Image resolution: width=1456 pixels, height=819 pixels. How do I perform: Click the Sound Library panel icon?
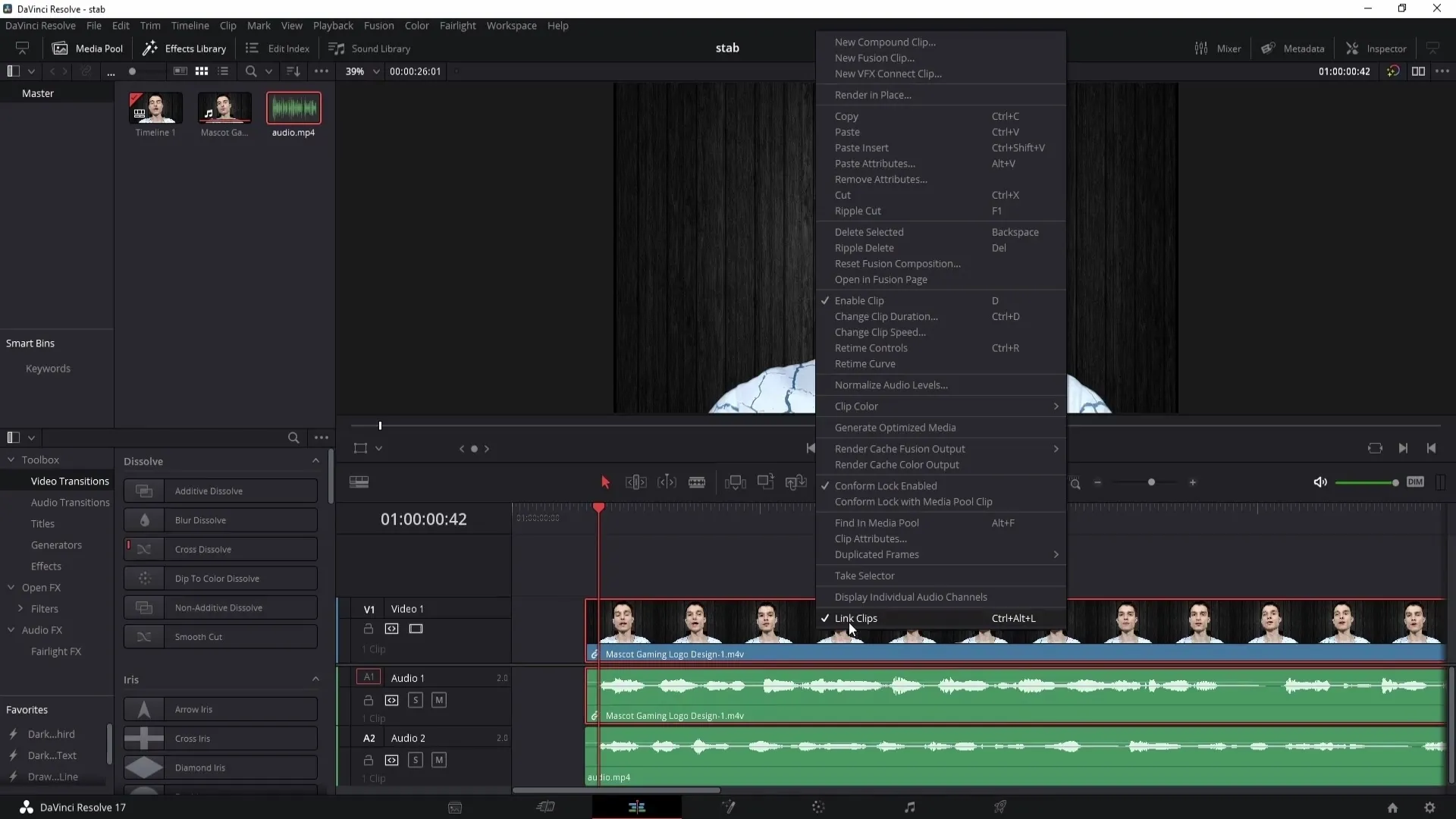point(336,47)
